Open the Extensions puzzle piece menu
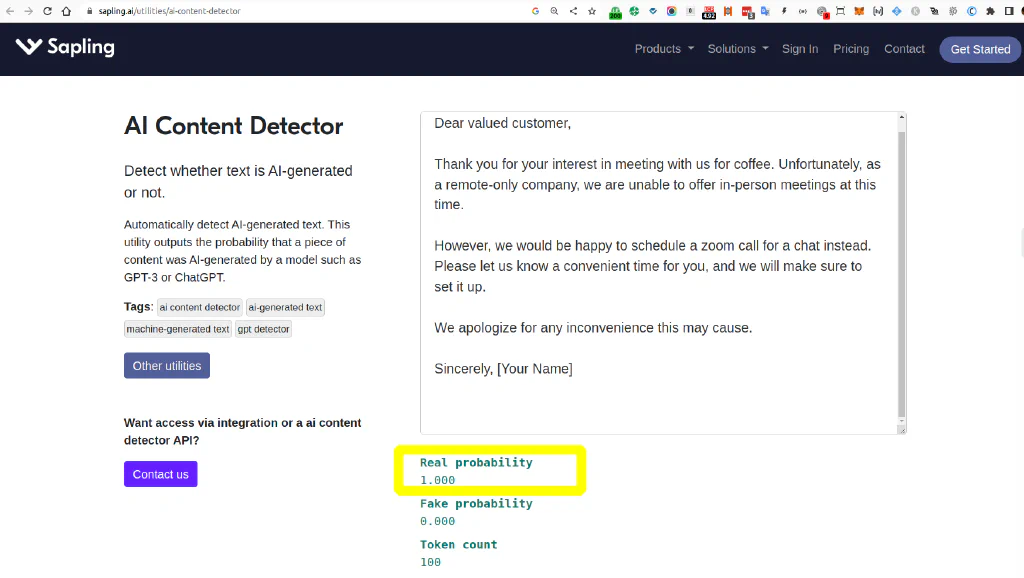This screenshot has height=578, width=1024. click(x=991, y=11)
